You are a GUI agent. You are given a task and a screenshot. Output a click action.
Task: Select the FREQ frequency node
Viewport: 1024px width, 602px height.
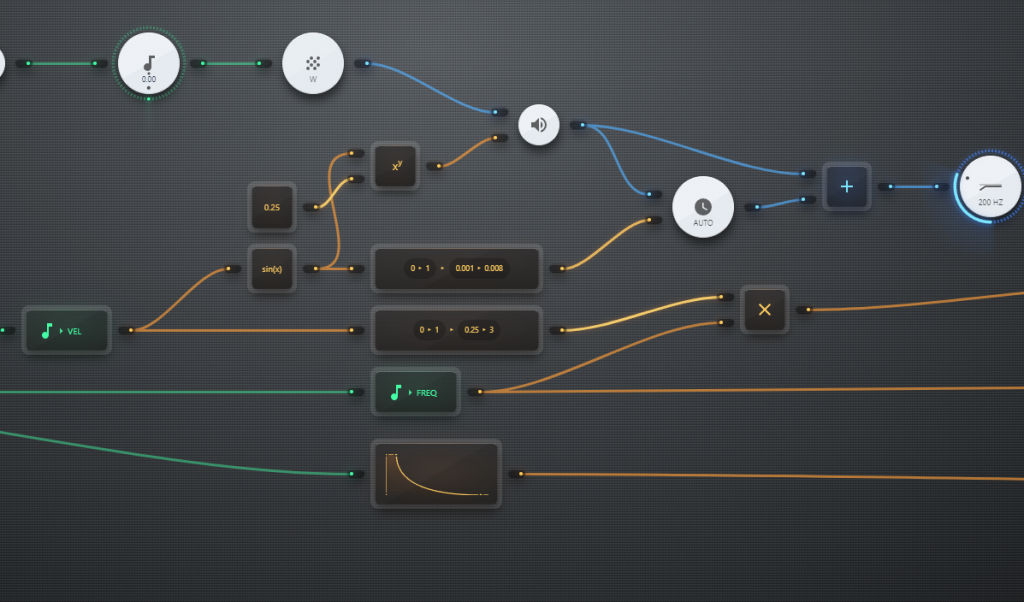point(415,392)
